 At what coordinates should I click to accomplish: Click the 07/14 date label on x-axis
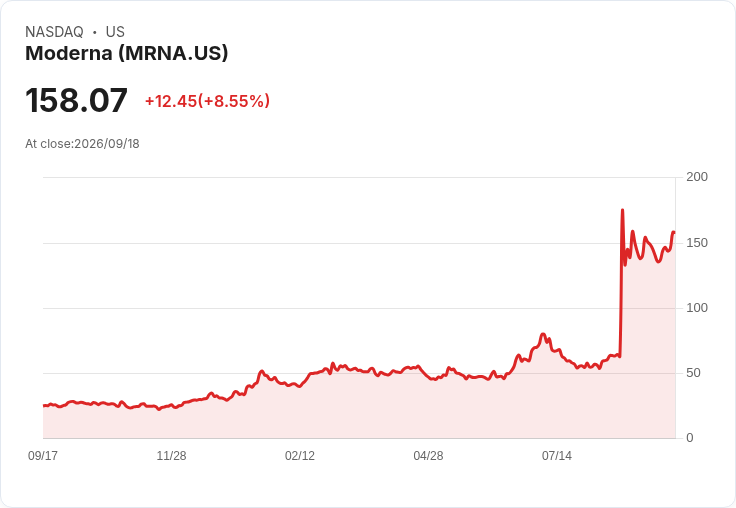[x=557, y=455]
